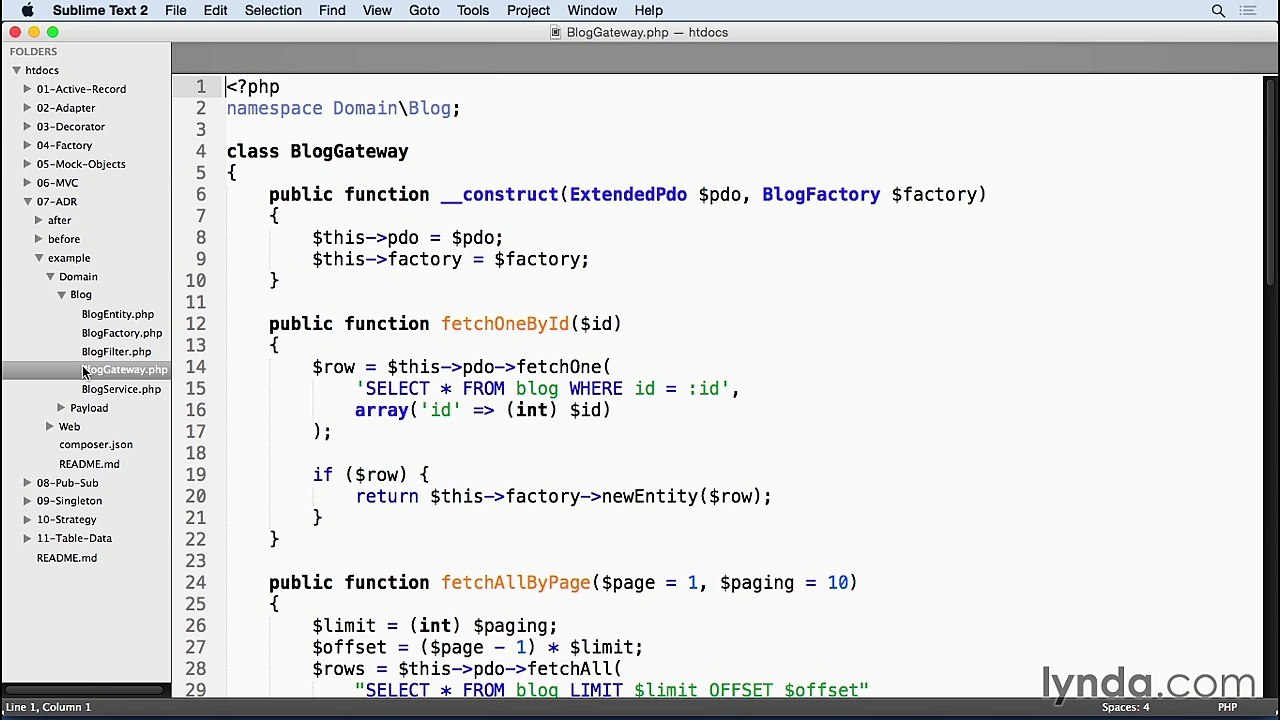Change the PHP syntax in status bar

click(1227, 707)
